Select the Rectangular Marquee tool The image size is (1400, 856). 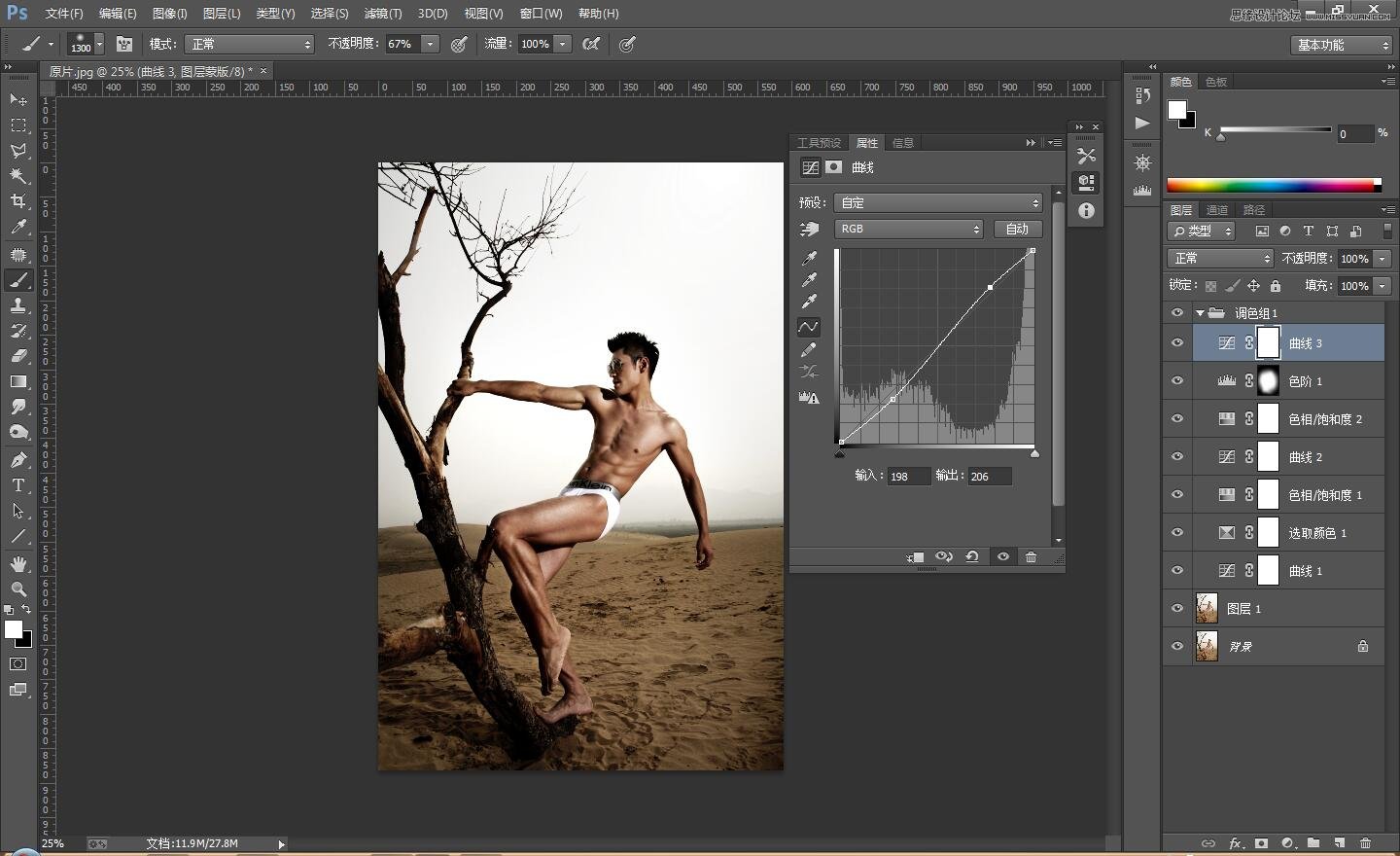coord(18,125)
